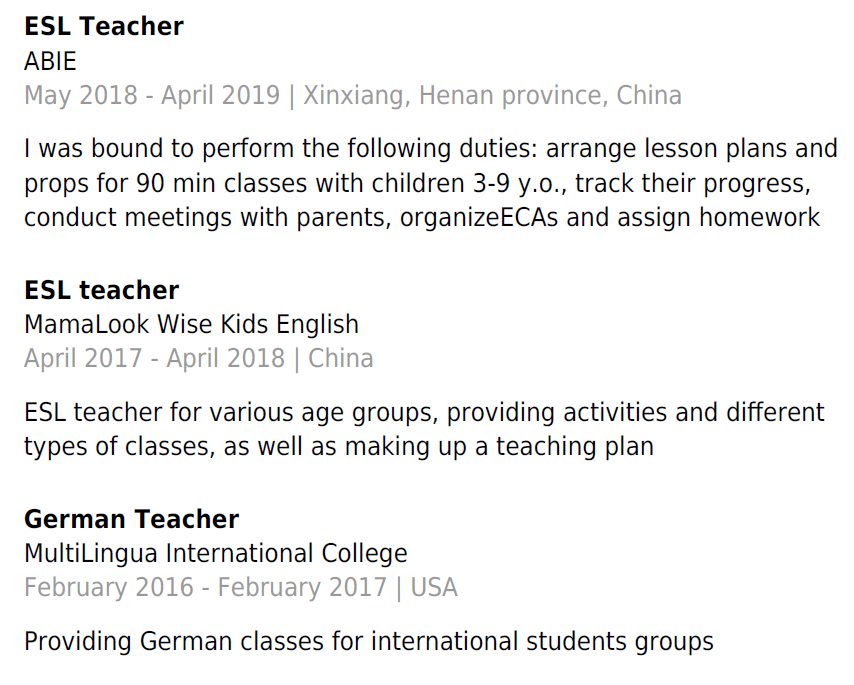
Task: Click 'Xinxiang, Henan province, China' location text
Action: click(x=492, y=96)
